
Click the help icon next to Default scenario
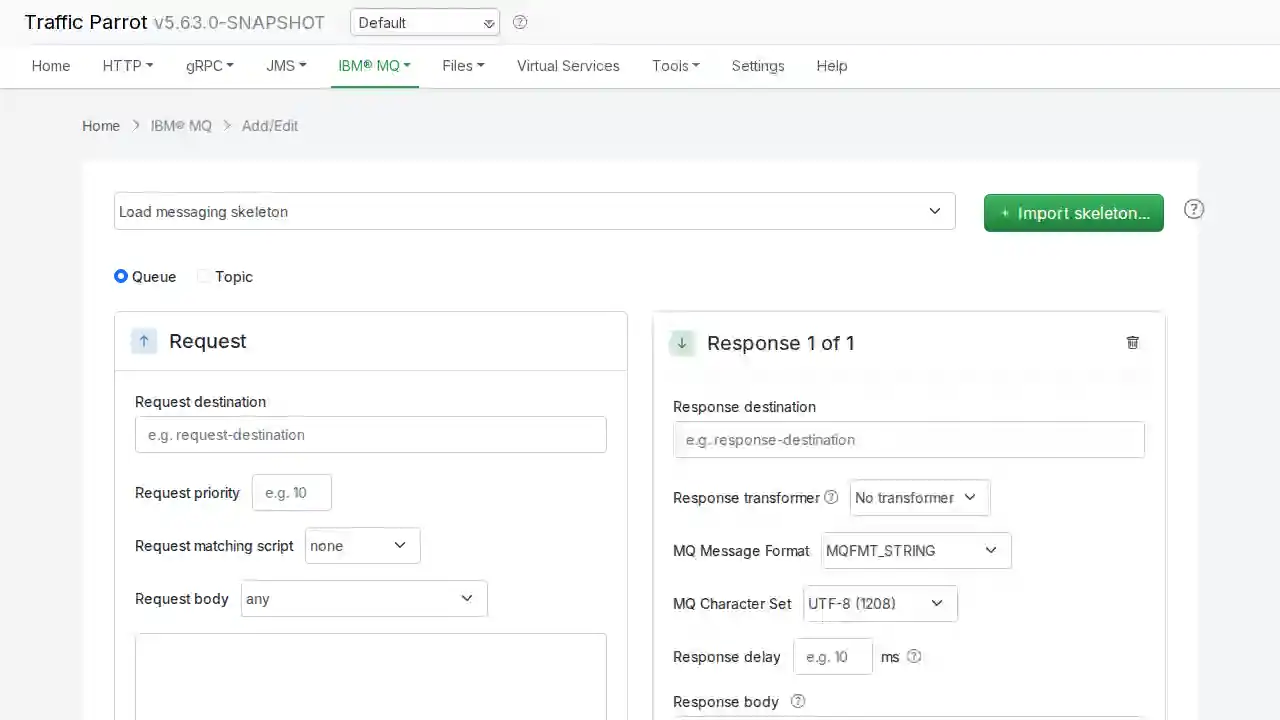click(520, 22)
